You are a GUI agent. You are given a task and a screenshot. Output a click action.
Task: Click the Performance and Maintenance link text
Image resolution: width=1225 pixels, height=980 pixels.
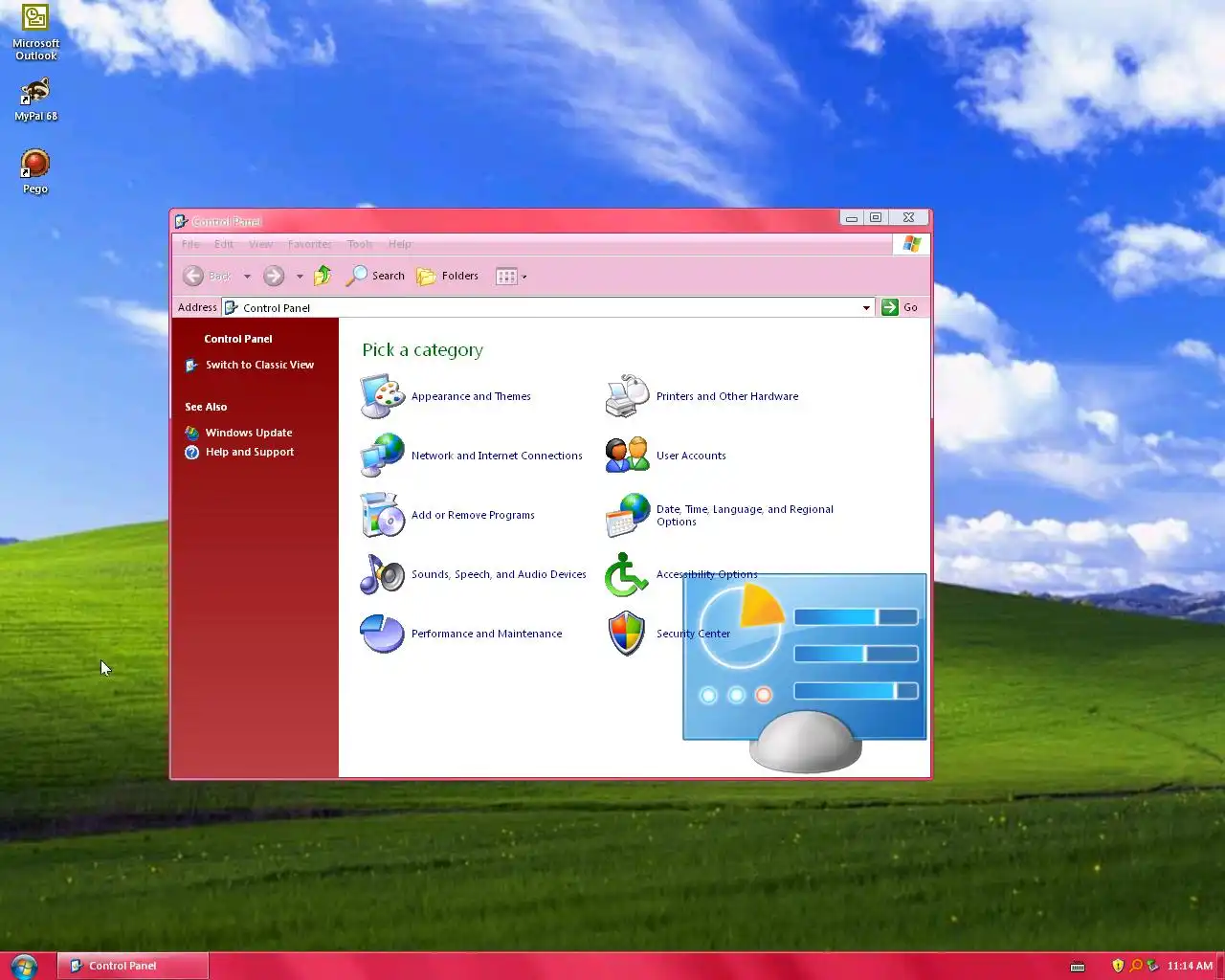coord(486,634)
